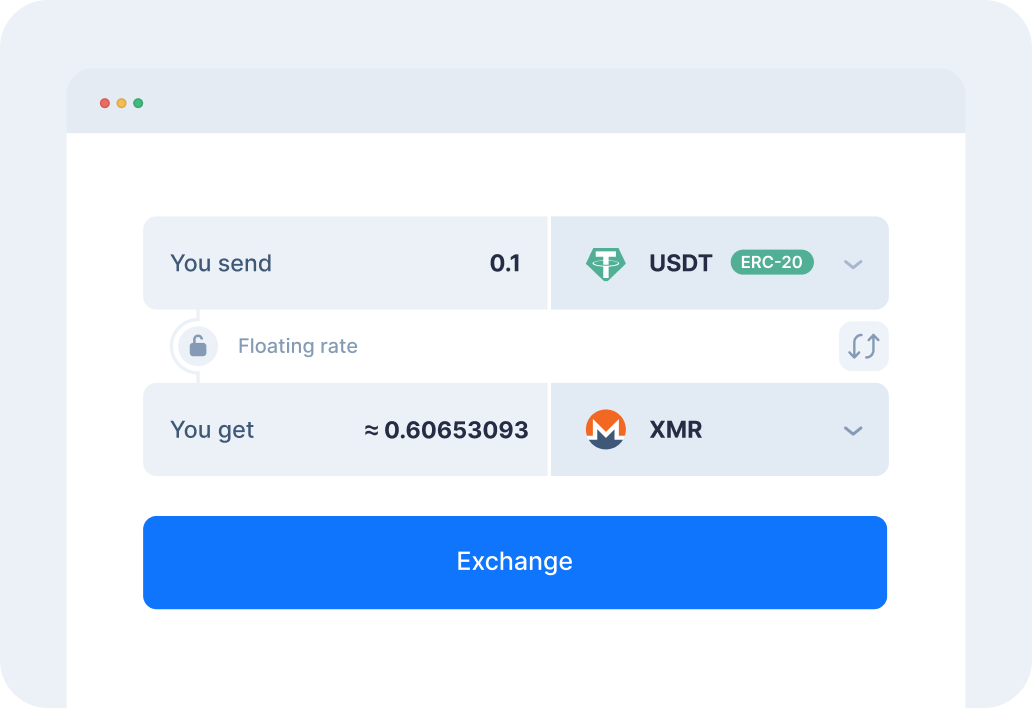Select the Floating rate label

(x=297, y=345)
